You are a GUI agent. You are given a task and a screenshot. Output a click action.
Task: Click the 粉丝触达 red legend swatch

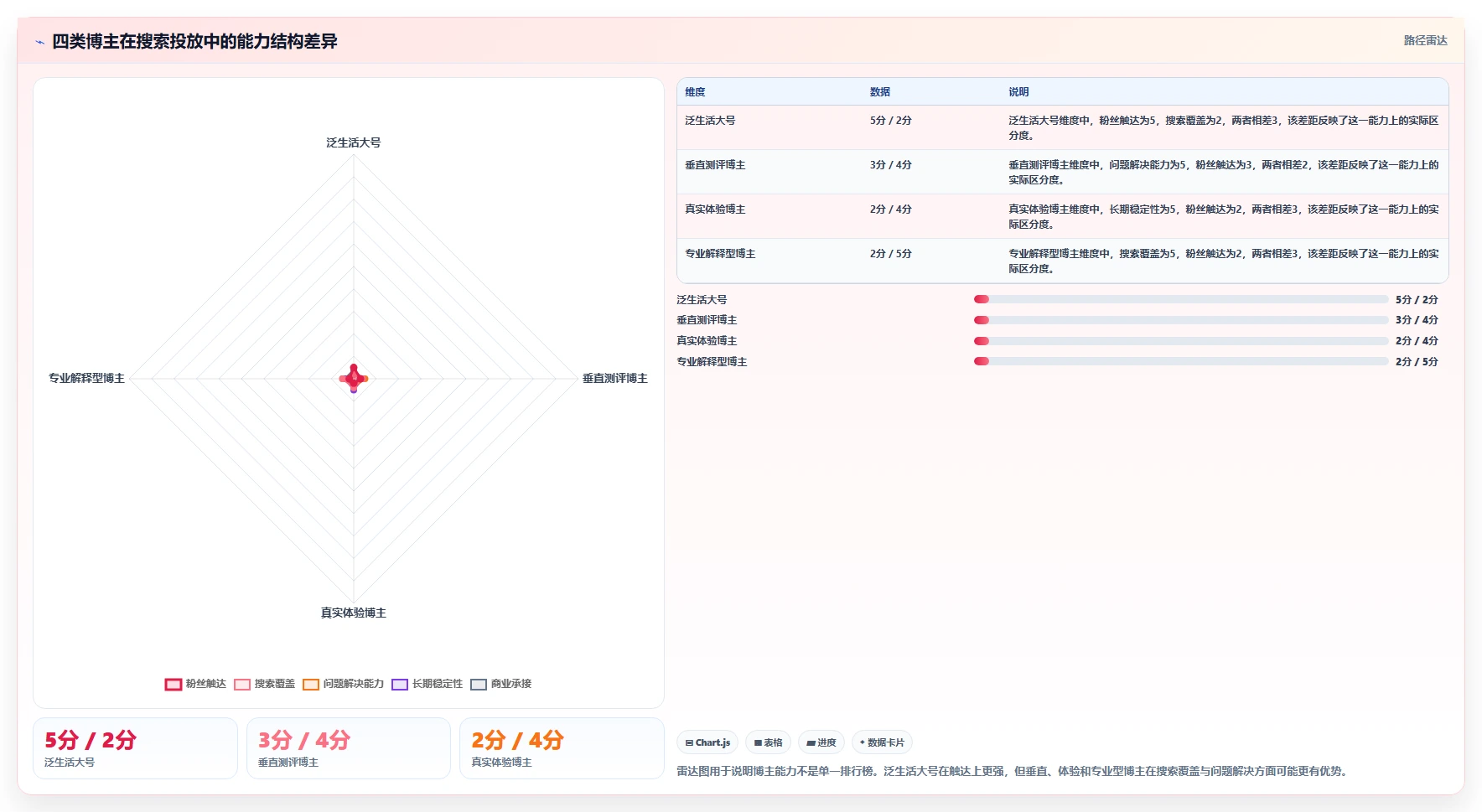pyautogui.click(x=174, y=685)
